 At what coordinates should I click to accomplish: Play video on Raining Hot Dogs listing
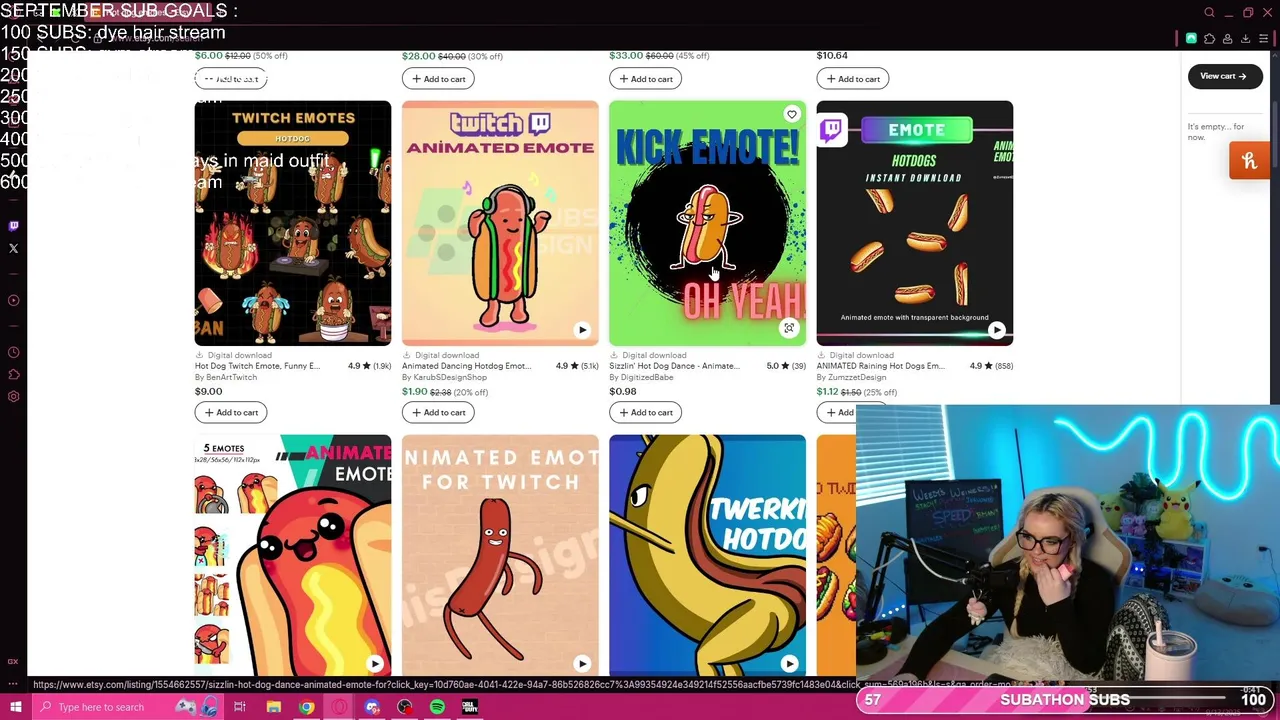(x=996, y=330)
